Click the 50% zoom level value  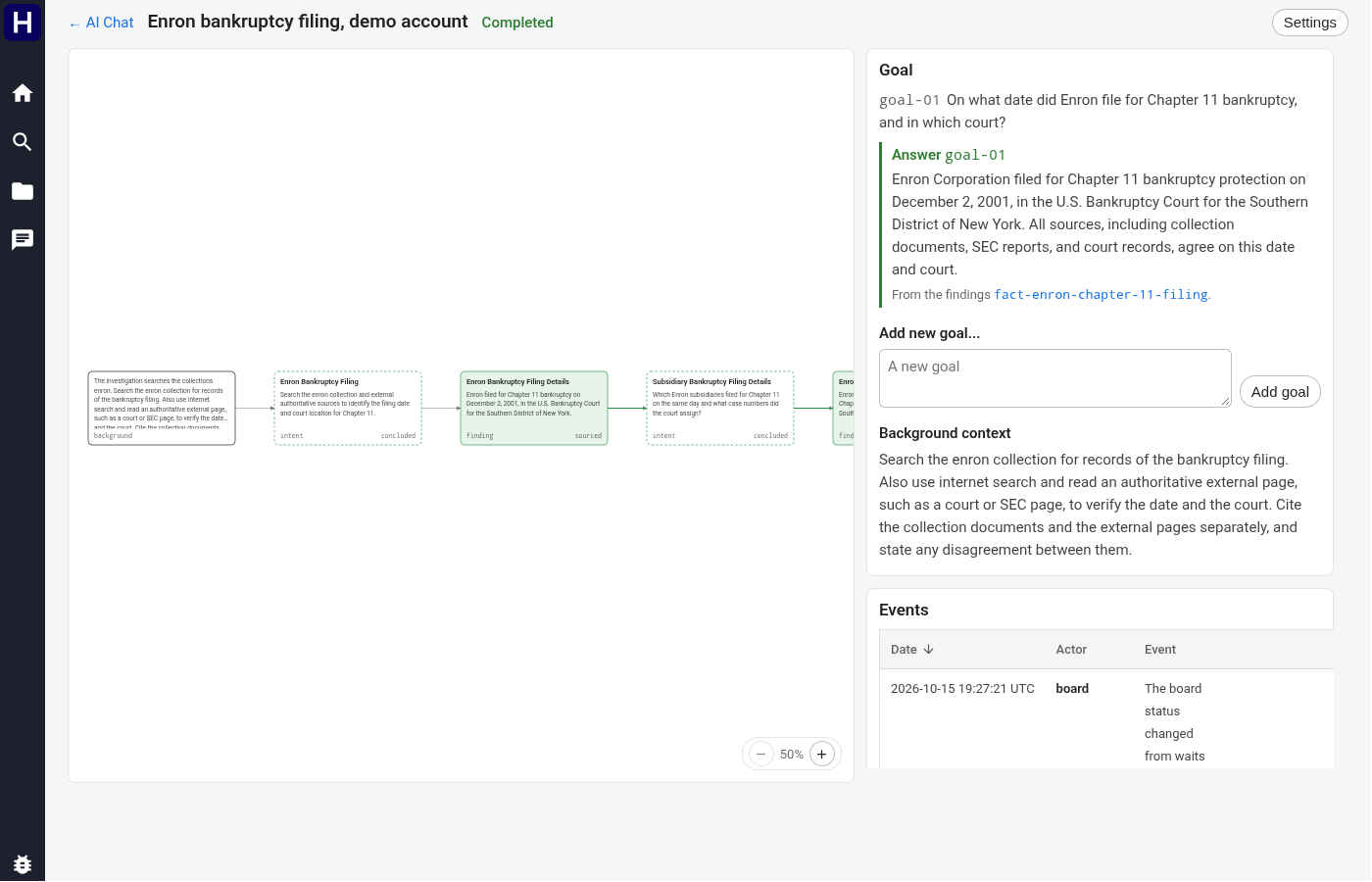click(x=792, y=755)
